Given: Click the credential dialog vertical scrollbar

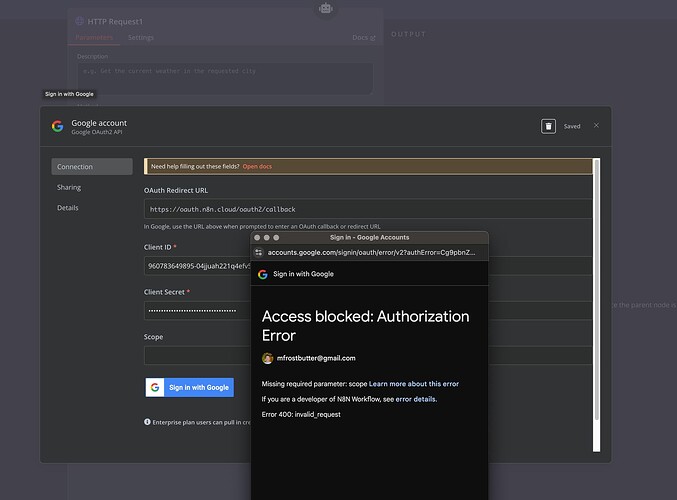Looking at the screenshot, I should (597, 289).
